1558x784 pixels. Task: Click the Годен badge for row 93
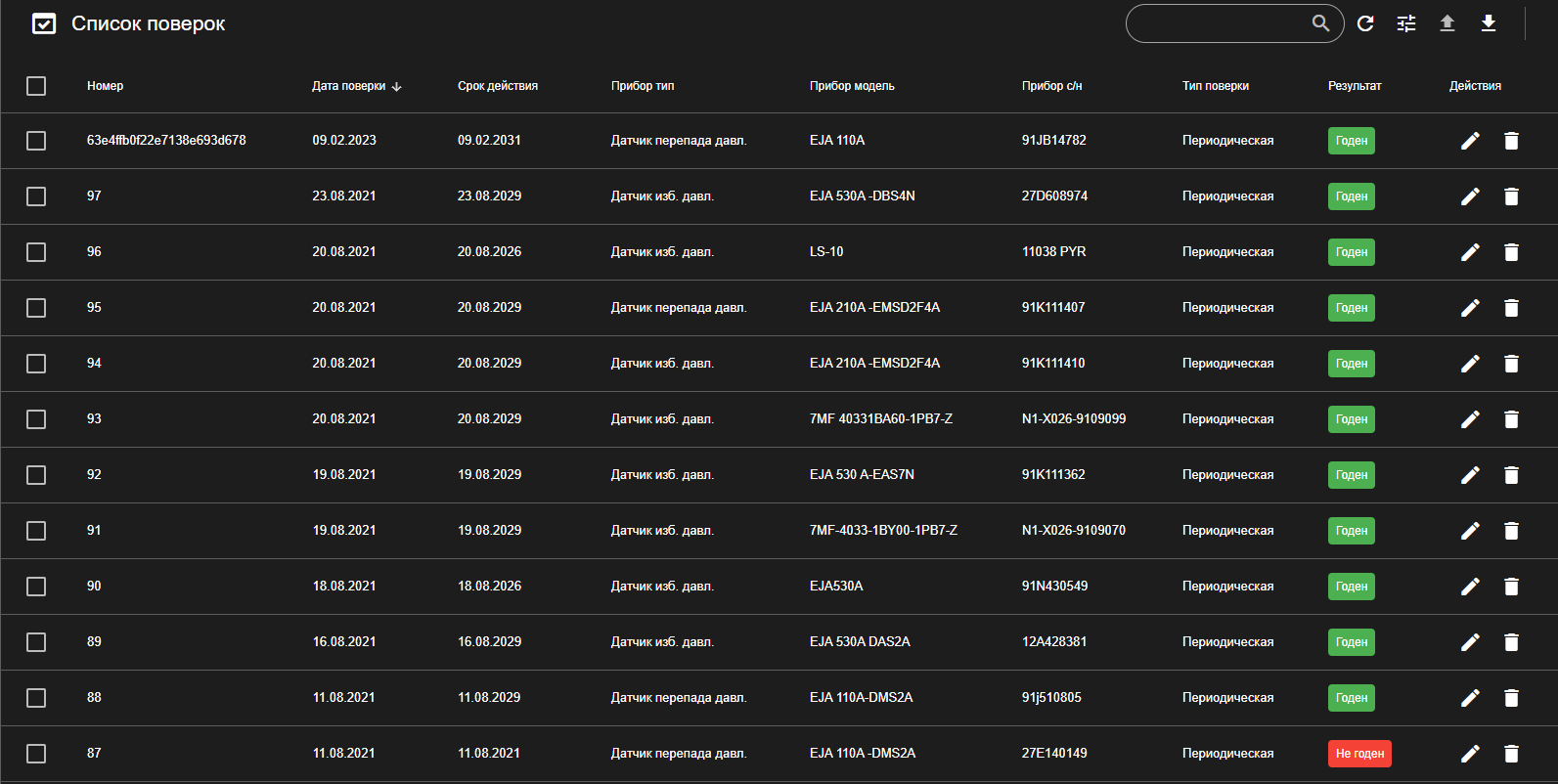click(1352, 419)
